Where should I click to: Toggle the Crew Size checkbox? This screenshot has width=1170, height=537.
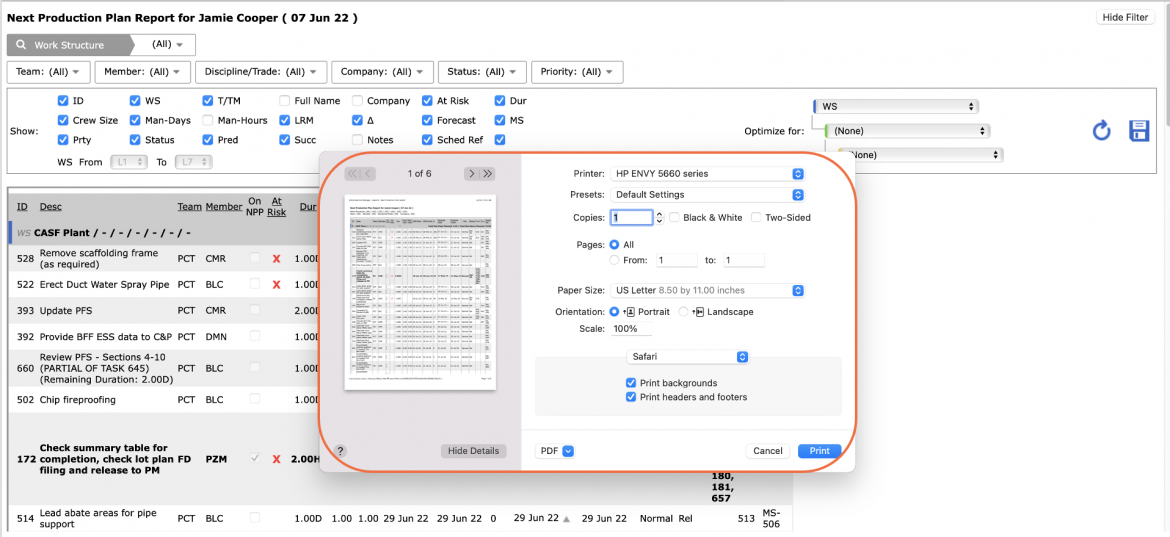coord(63,120)
